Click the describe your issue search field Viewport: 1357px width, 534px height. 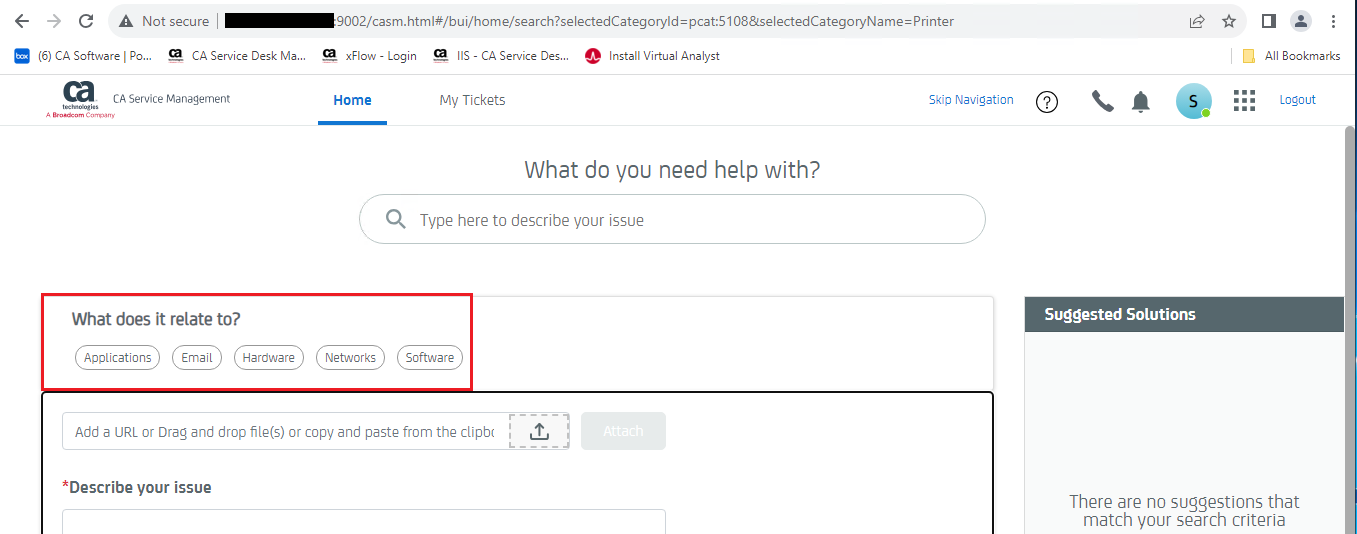(x=672, y=219)
